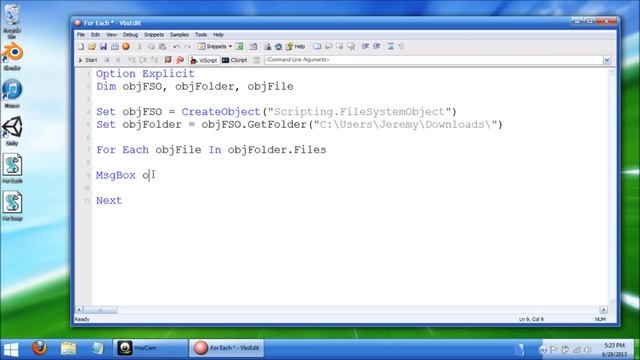This screenshot has width=640, height=360.
Task: Open the Debug menu
Action: point(130,35)
